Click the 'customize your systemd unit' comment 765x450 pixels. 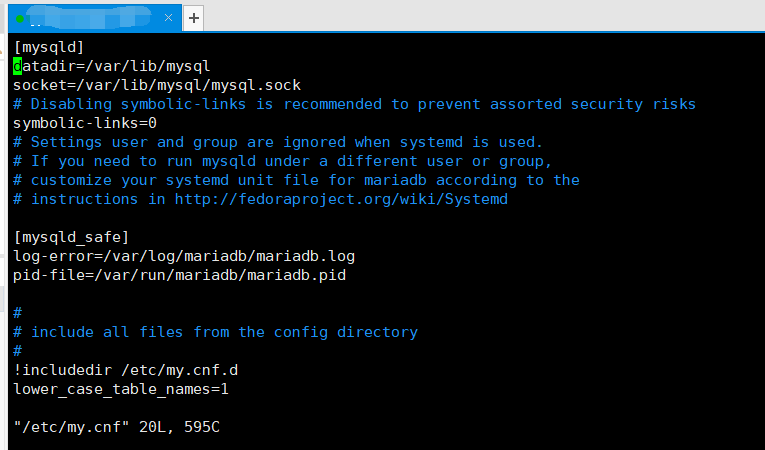click(296, 180)
